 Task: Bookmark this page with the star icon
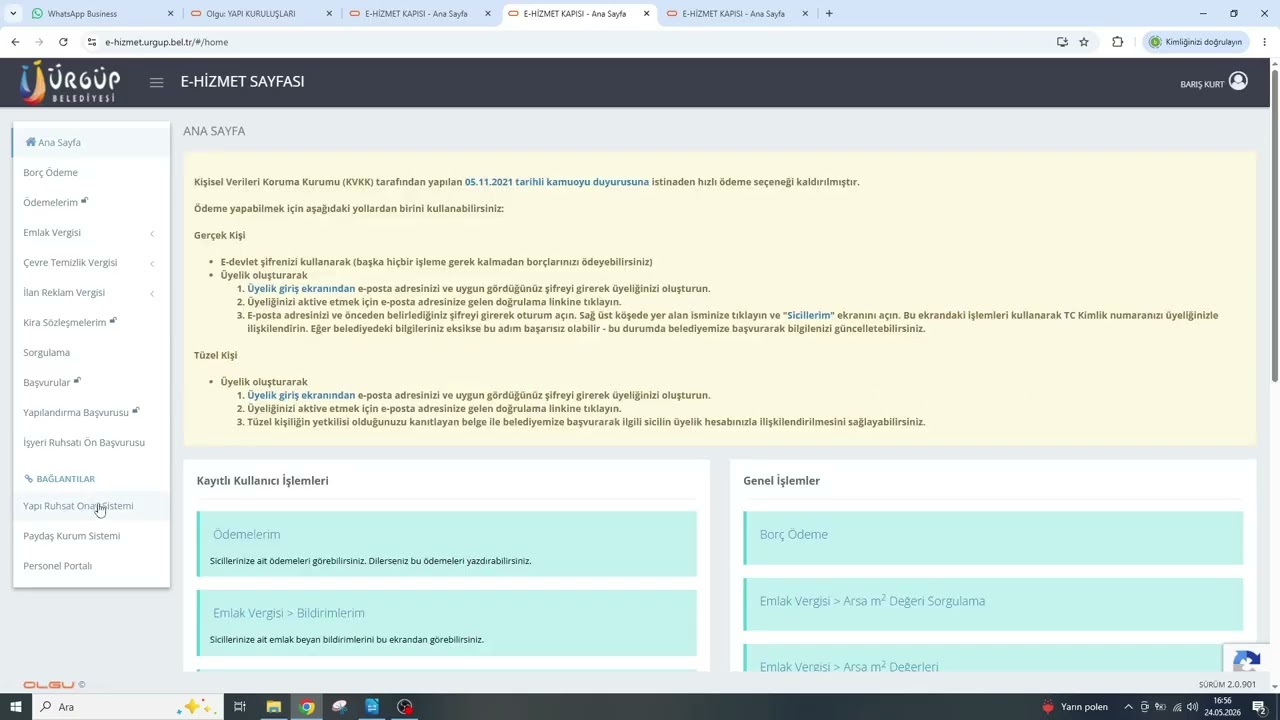pyautogui.click(x=1084, y=42)
